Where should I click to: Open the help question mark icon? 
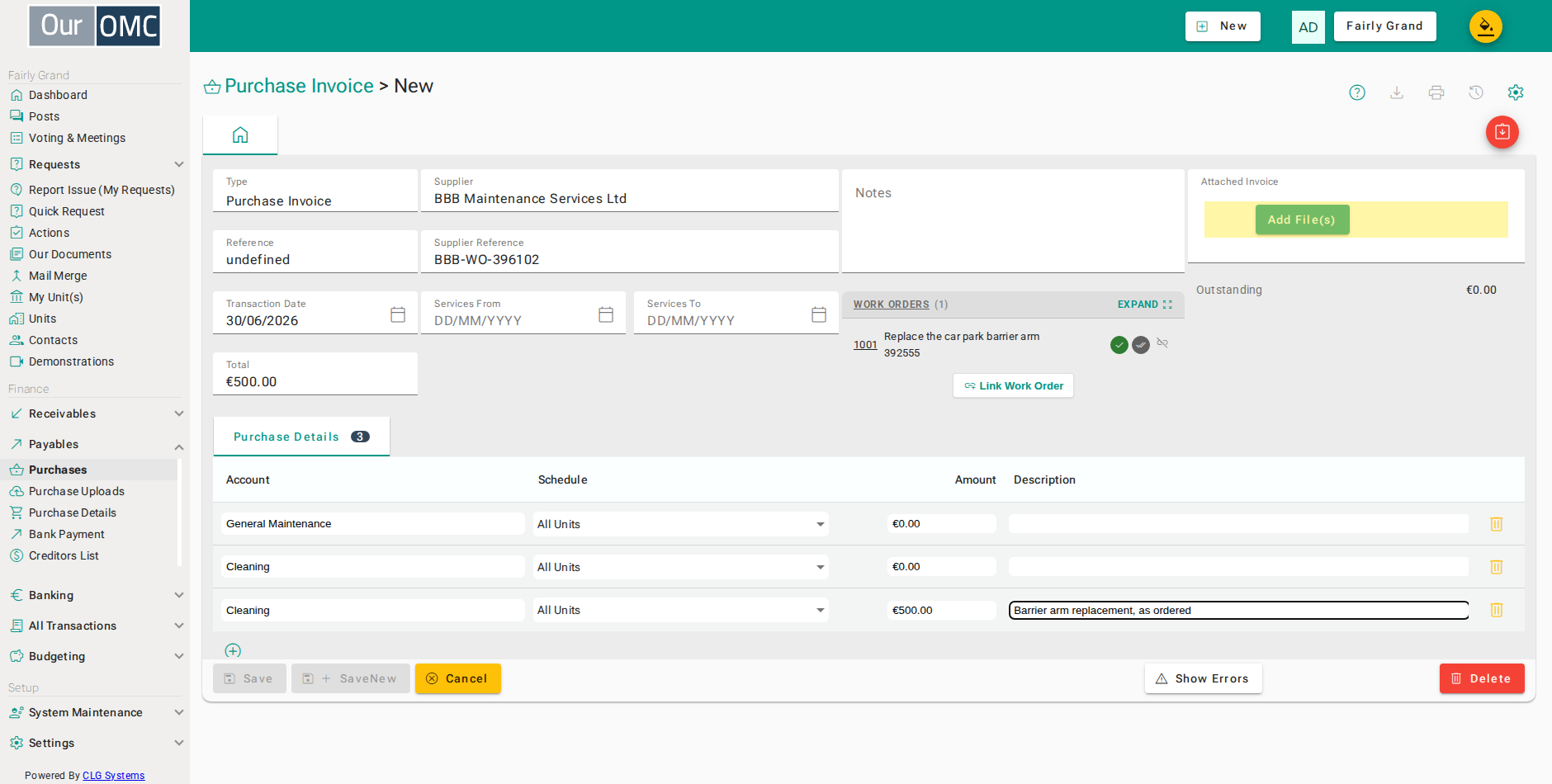(x=1357, y=92)
